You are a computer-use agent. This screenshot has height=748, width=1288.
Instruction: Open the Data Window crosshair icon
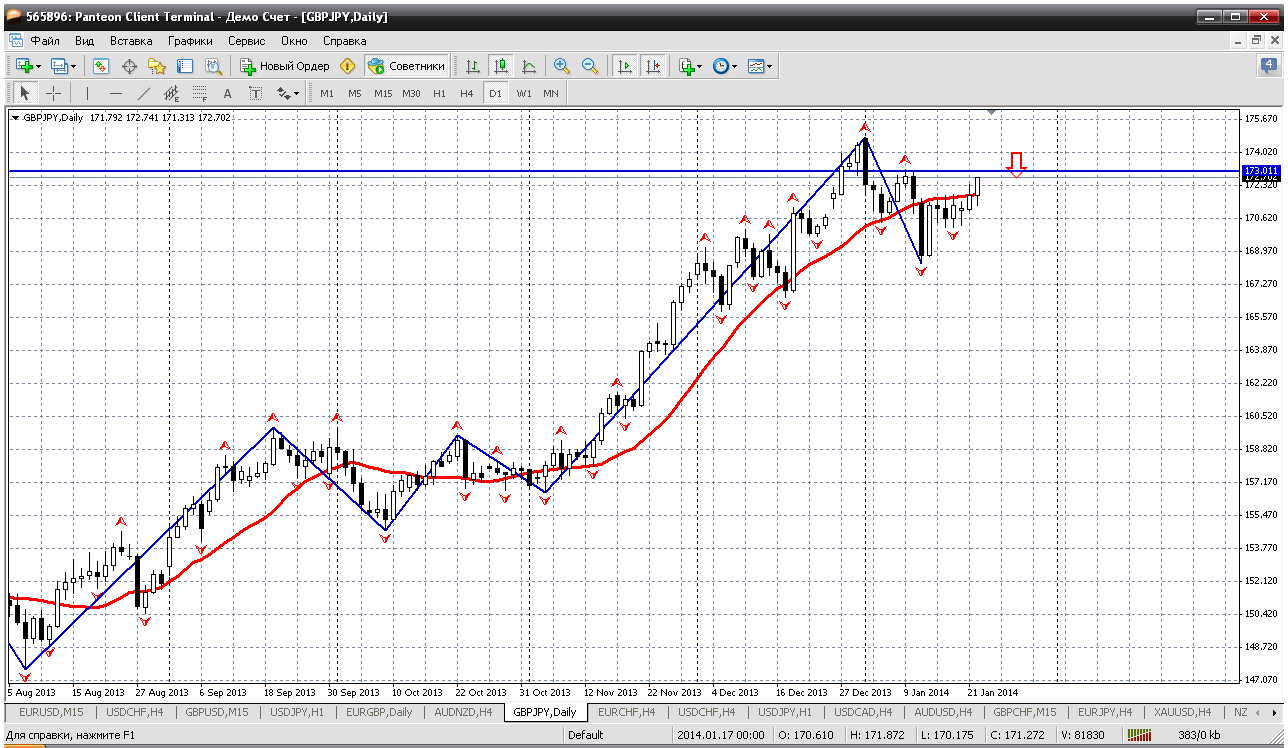[x=129, y=66]
